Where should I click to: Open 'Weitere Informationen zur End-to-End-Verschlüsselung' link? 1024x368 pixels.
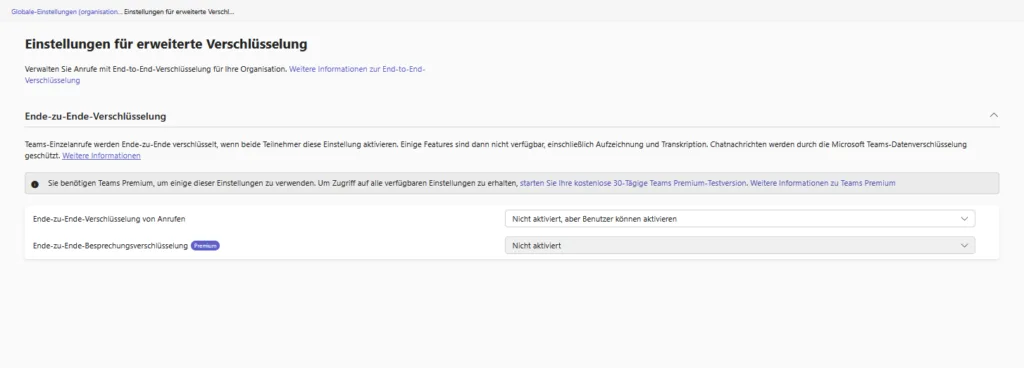(225, 74)
